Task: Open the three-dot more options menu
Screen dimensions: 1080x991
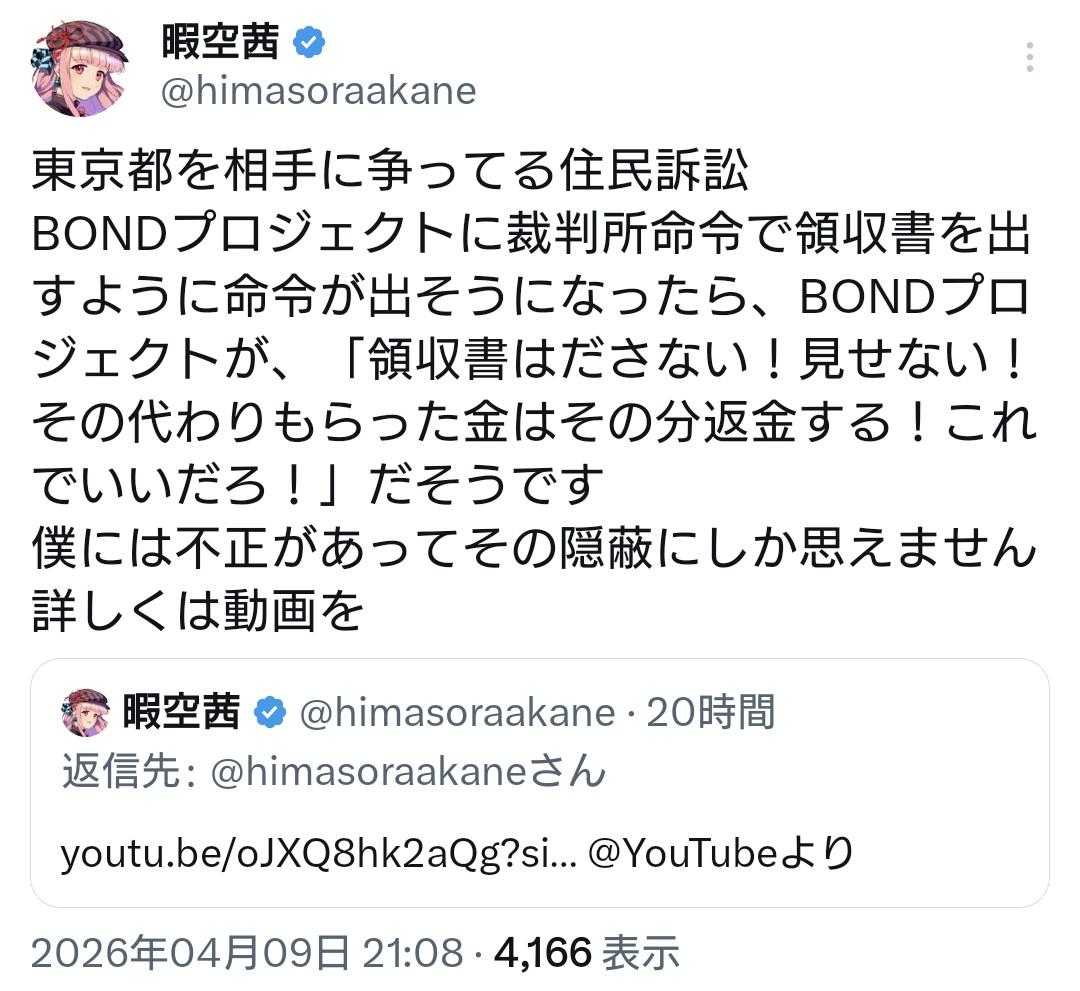Action: pos(1030,57)
